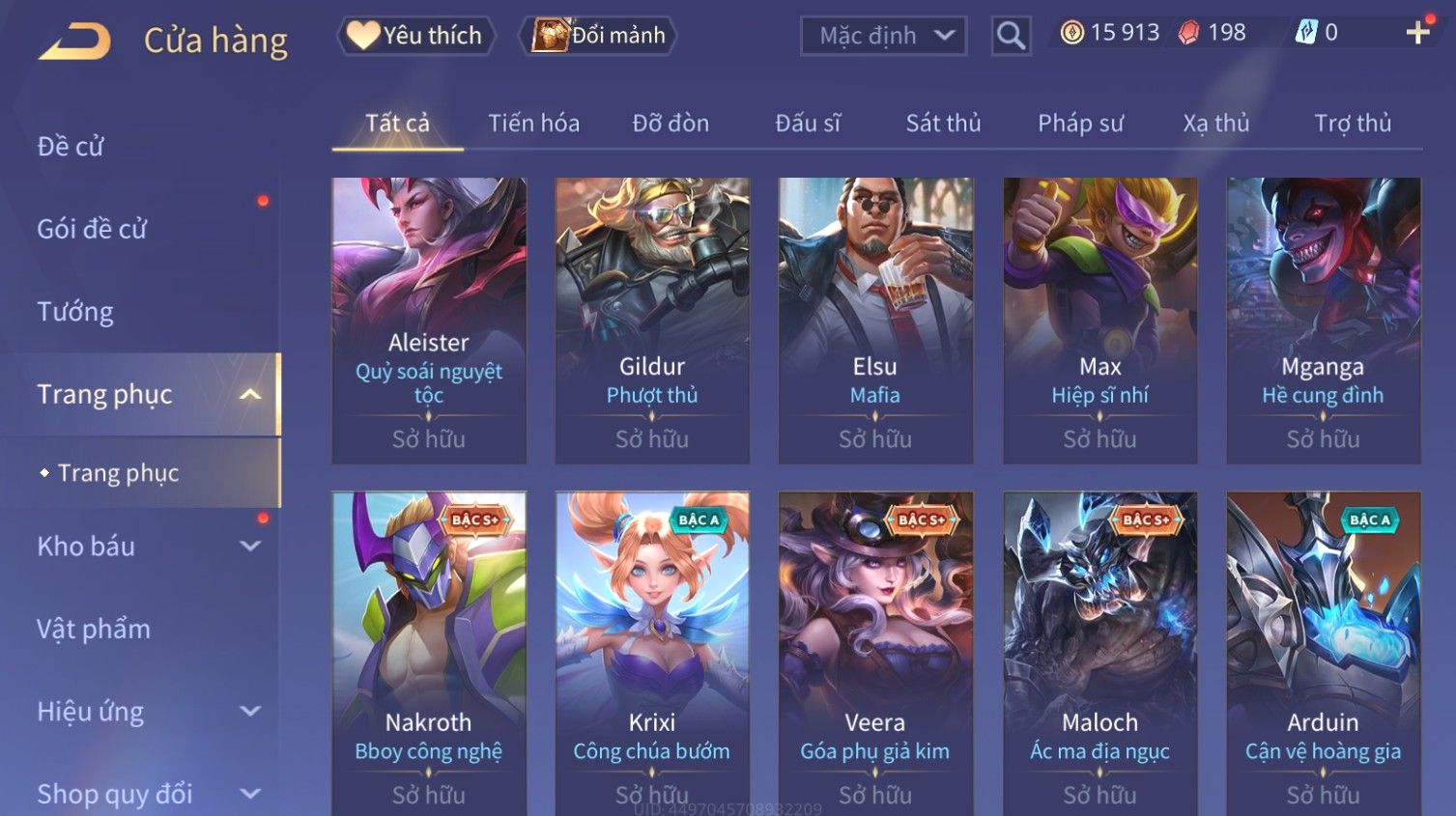Expand the Kho báu sidebar section
The width and height of the screenshot is (1456, 816).
coord(250,547)
